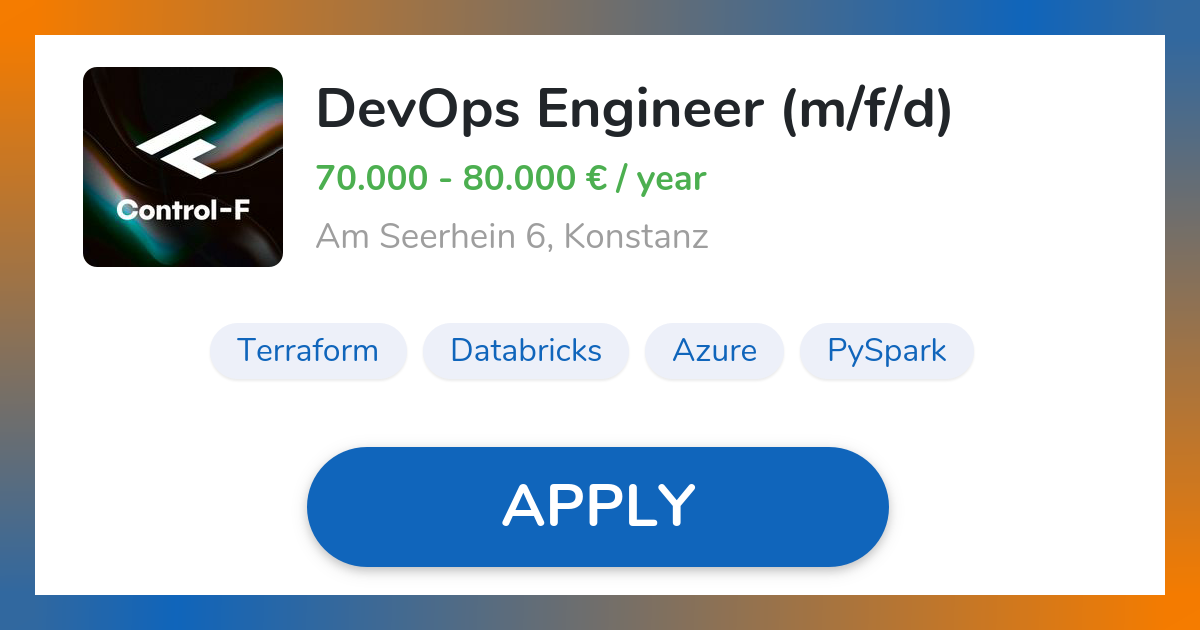This screenshot has height=630, width=1200.
Task: Select the Terraform skill tag
Action: tap(308, 351)
